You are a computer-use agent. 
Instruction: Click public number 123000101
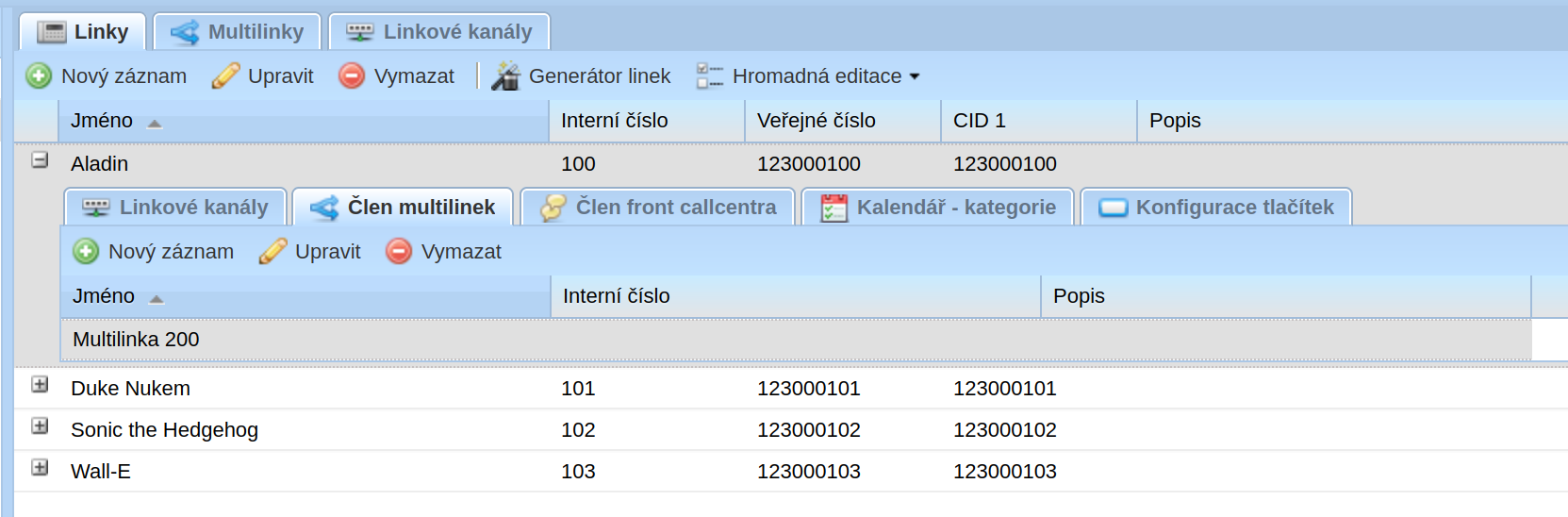pyautogui.click(x=809, y=389)
